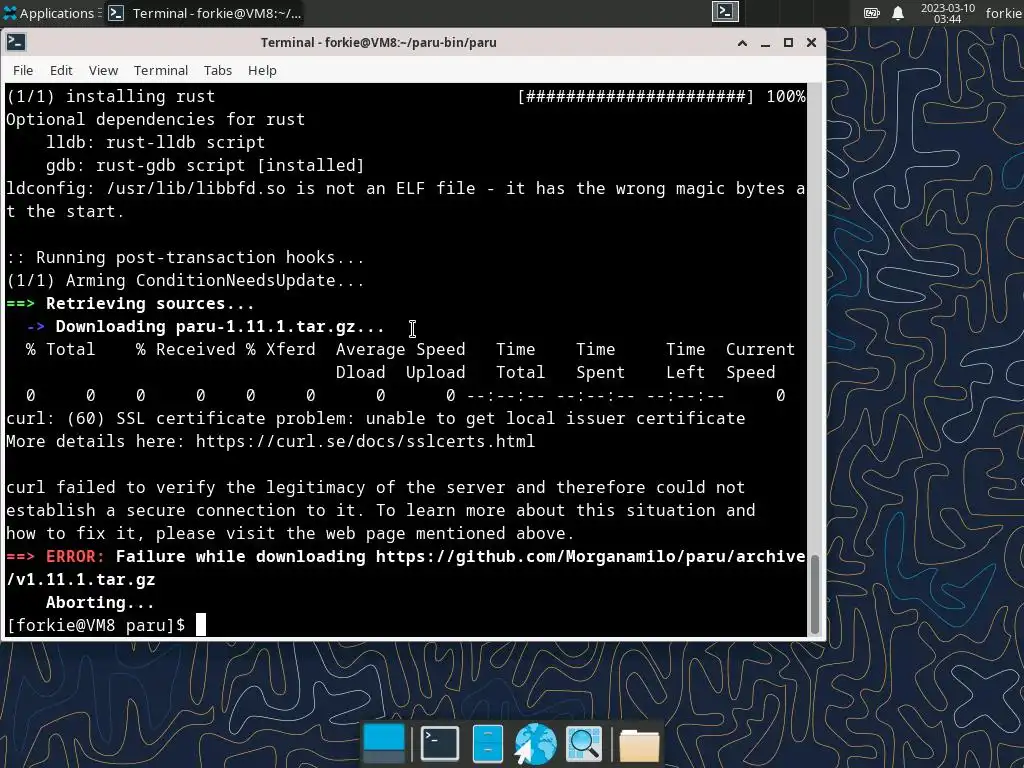Click the 'Downloading paru-1.11.1.tar.gz...' text
1024x768 pixels.
220,327
